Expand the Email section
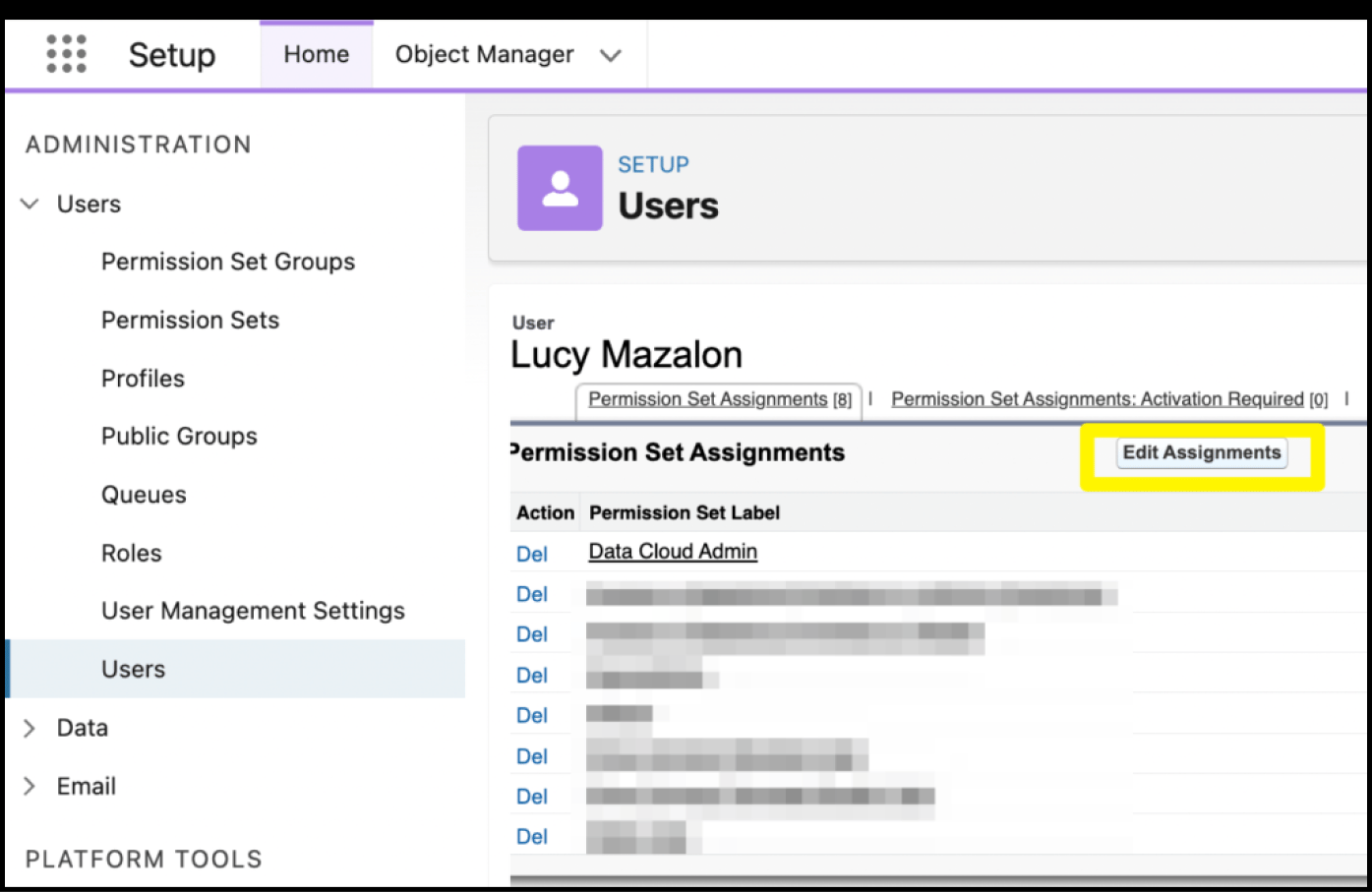 point(28,786)
